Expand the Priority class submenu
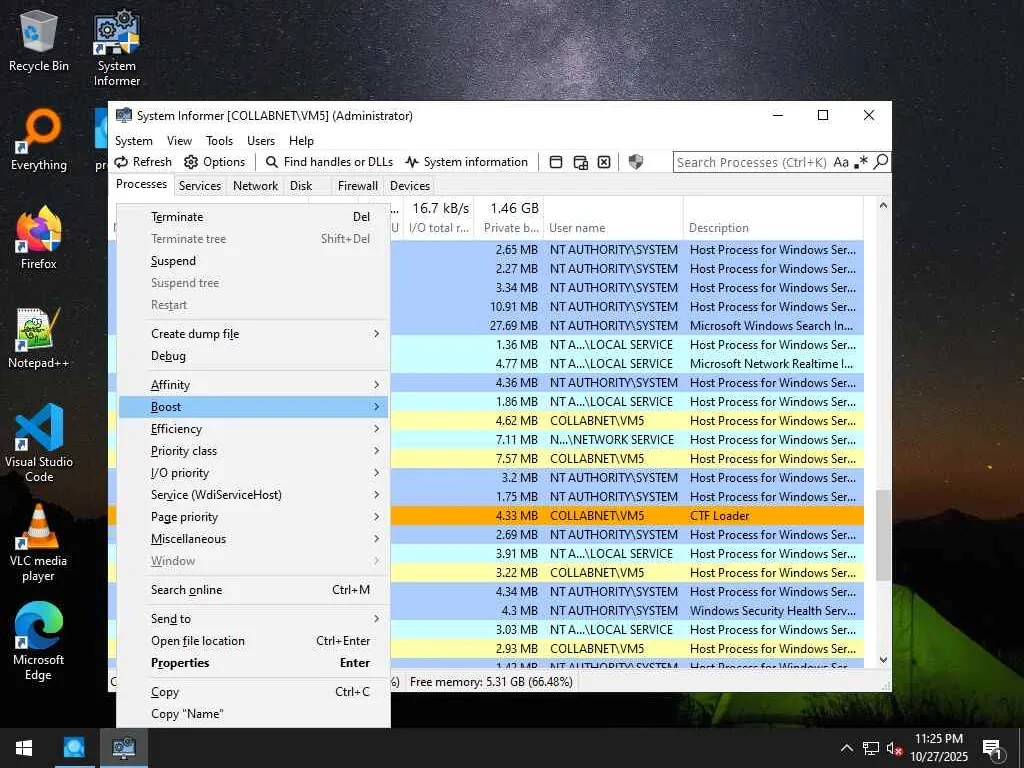1024x768 pixels. 253,451
